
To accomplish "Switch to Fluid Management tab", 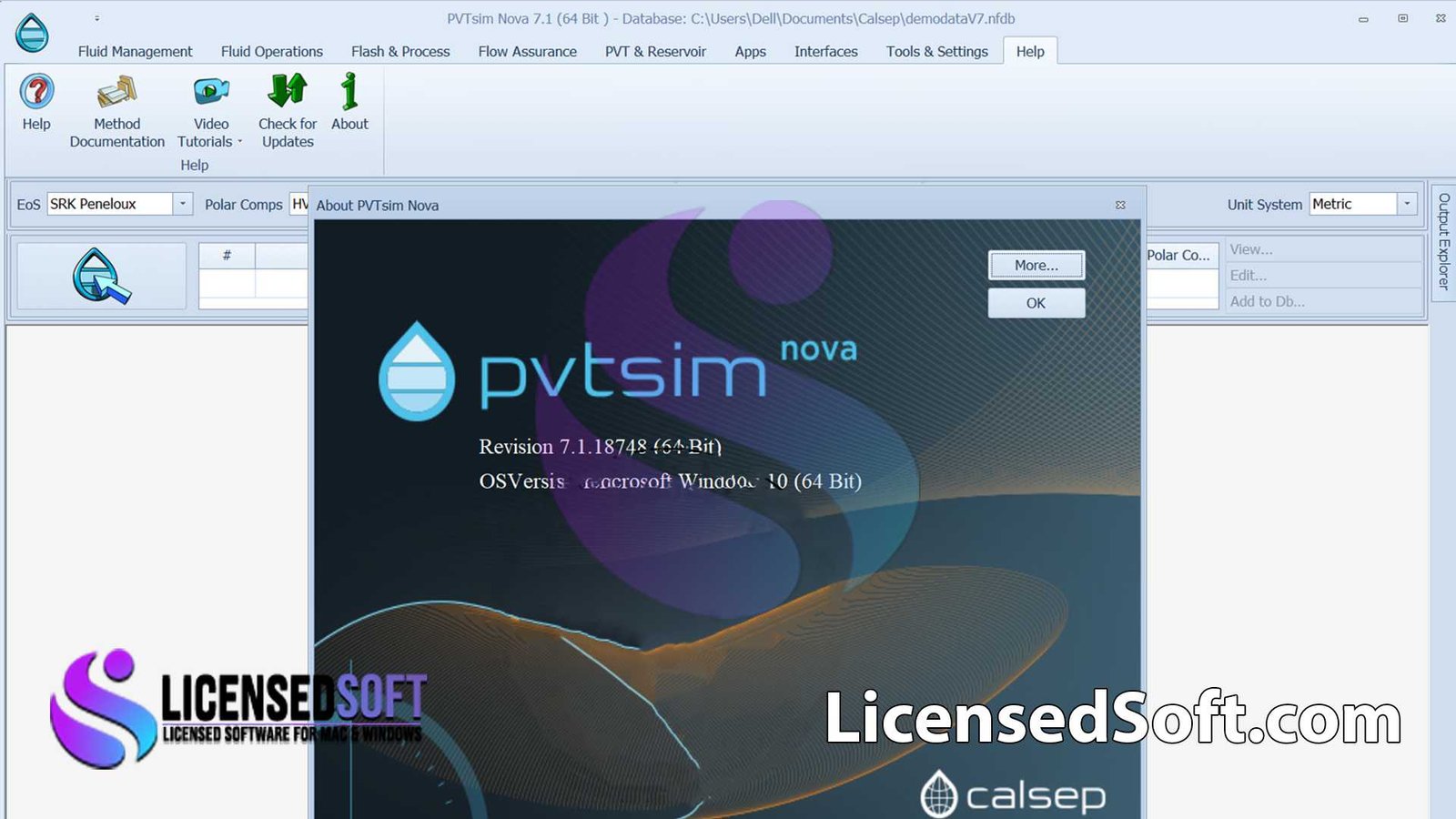I will point(135,52).
